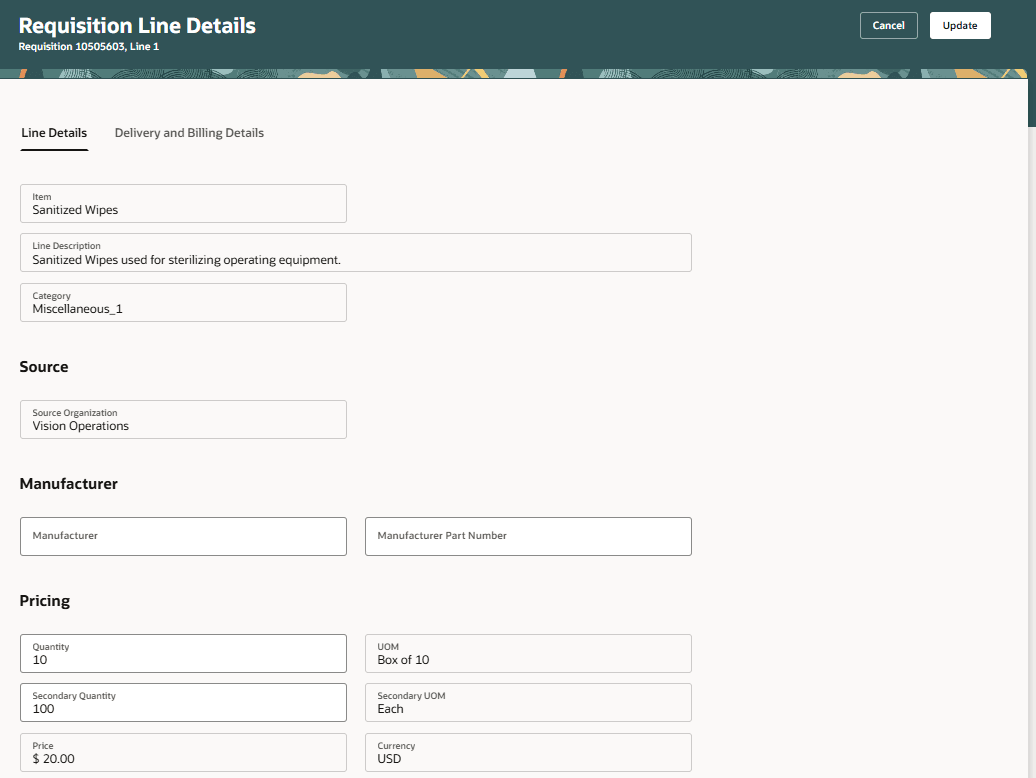Click the Manufacturer section heading
This screenshot has width=1036, height=778.
pos(69,483)
